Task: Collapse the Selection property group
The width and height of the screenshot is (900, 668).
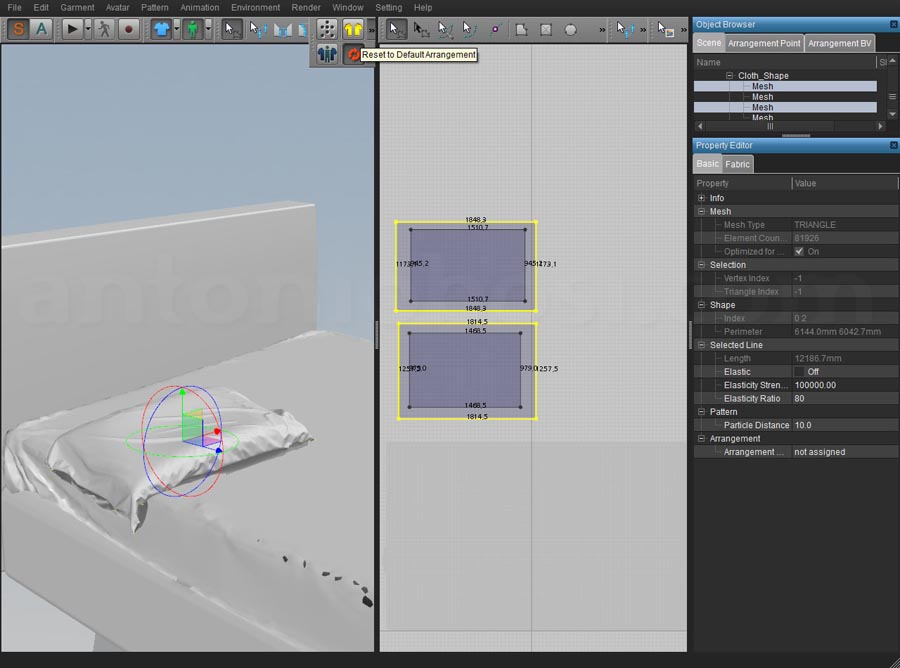Action: pyautogui.click(x=701, y=265)
